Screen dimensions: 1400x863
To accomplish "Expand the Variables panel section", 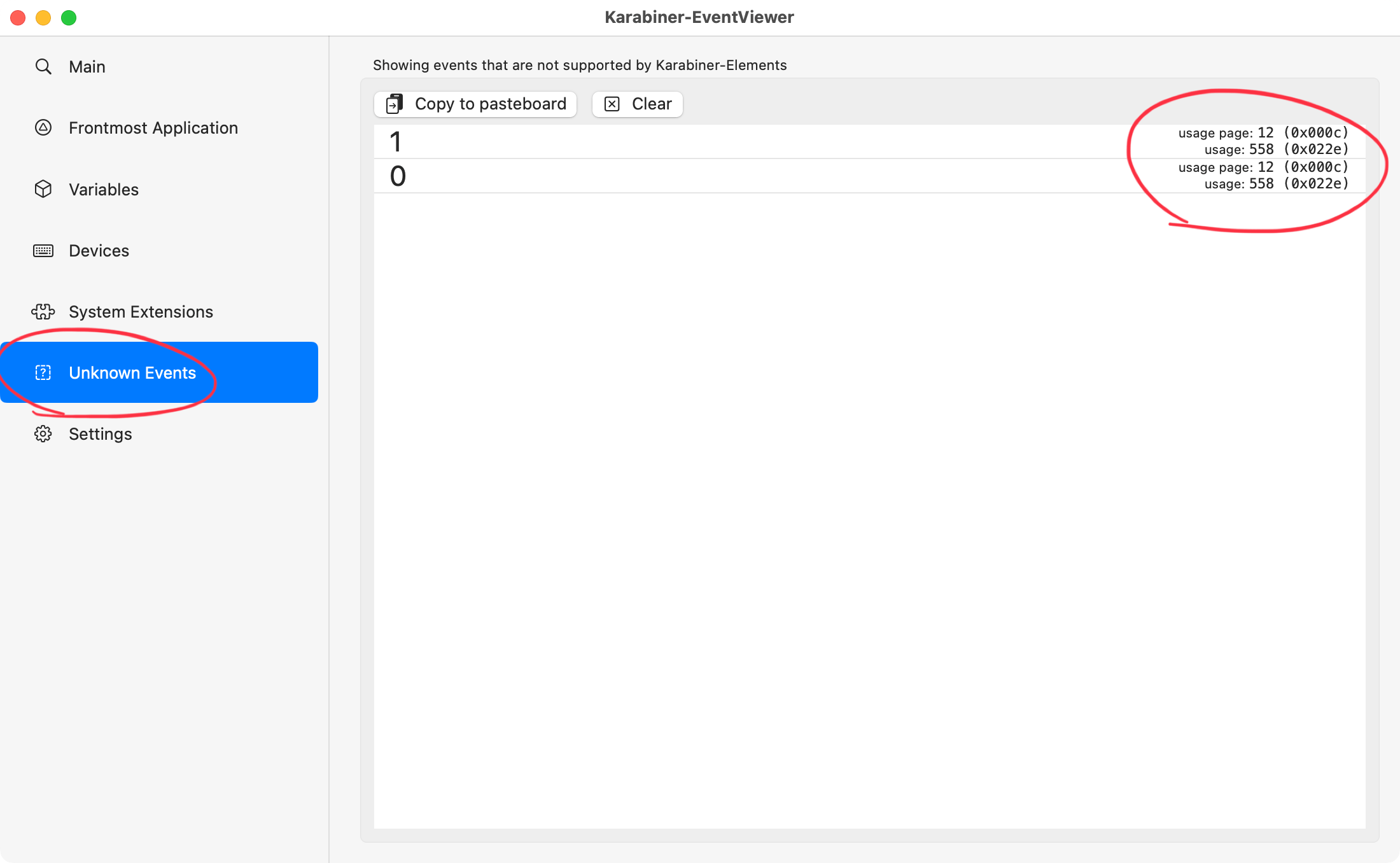I will 103,189.
